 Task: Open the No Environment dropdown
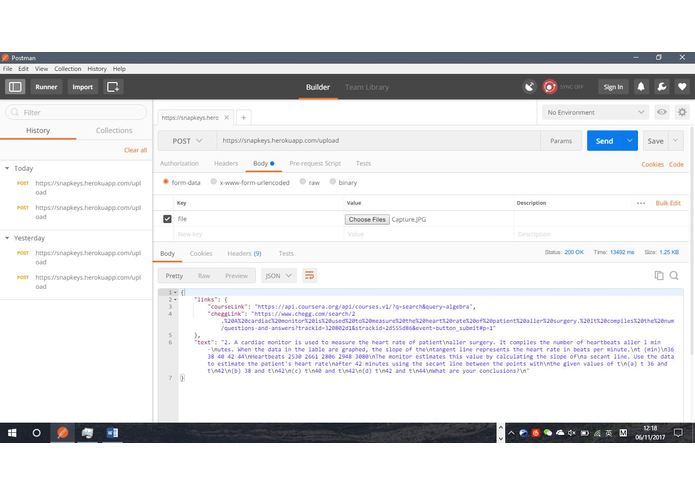tap(595, 113)
